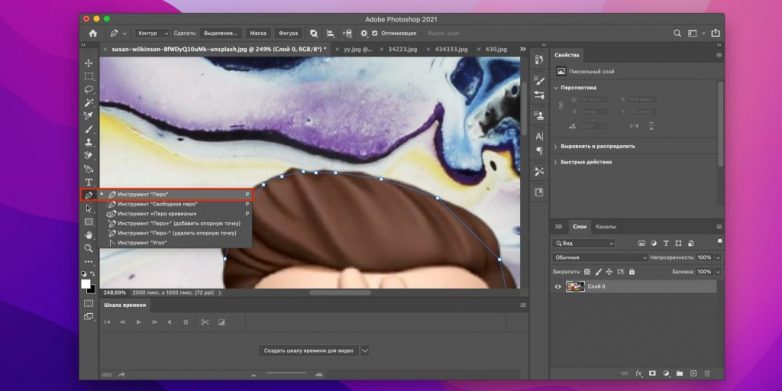The height and width of the screenshot is (391, 782).
Task: Open blend mode Обычные dropdown
Action: [600, 258]
